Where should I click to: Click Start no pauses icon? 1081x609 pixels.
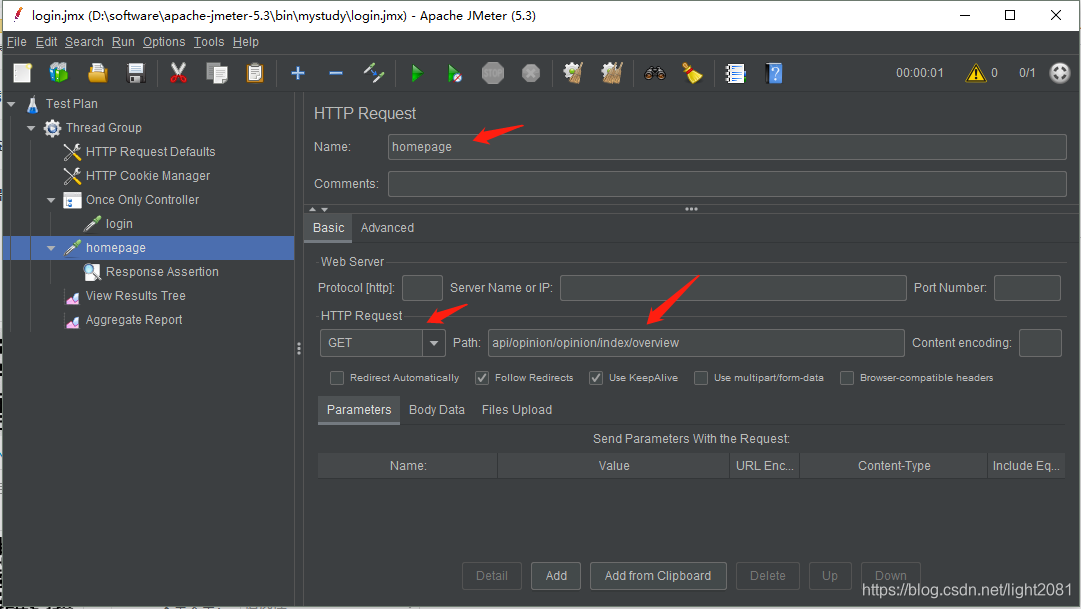click(x=454, y=73)
